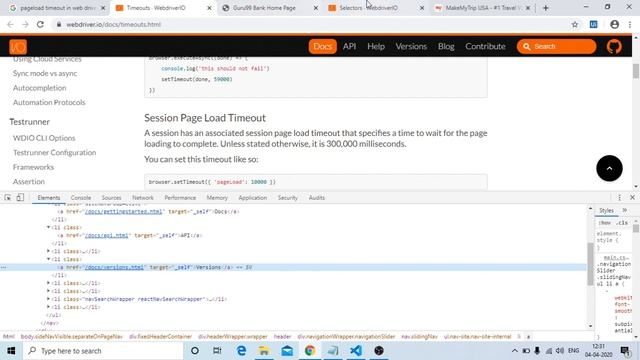Open the GitHub icon link
Image resolution: width=640 pixels, height=360 pixels.
pos(614,47)
